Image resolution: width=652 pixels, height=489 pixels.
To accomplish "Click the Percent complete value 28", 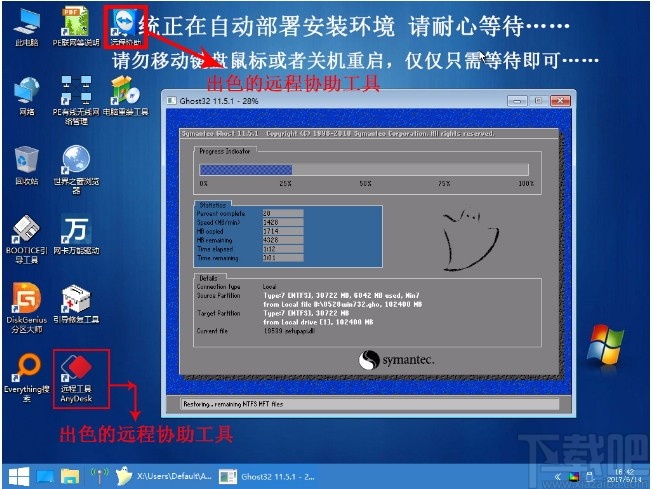I will coord(283,213).
